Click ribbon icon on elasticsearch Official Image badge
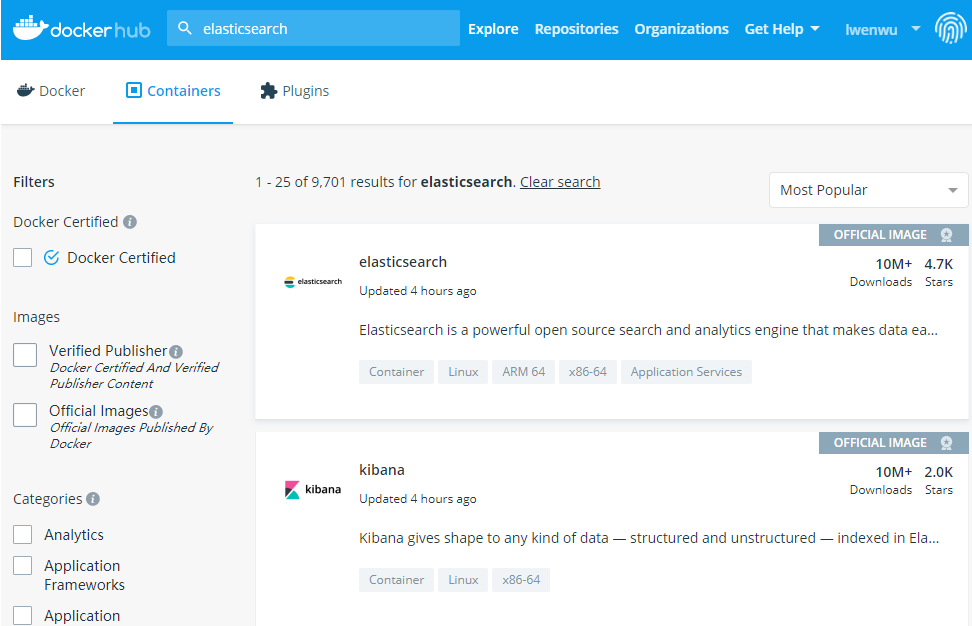Viewport: 972px width, 626px height. 946,235
